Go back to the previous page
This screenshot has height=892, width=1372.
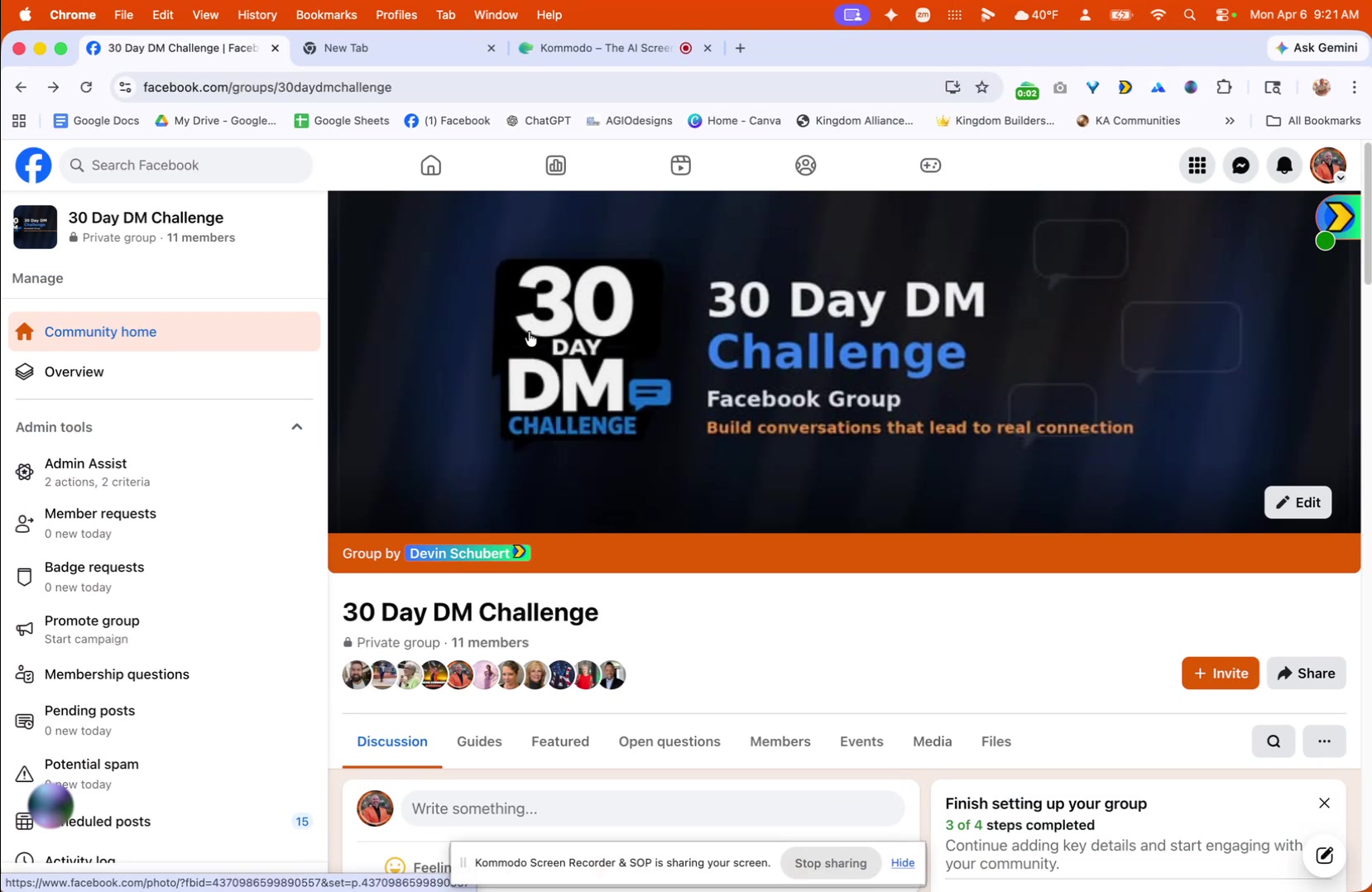coord(21,87)
